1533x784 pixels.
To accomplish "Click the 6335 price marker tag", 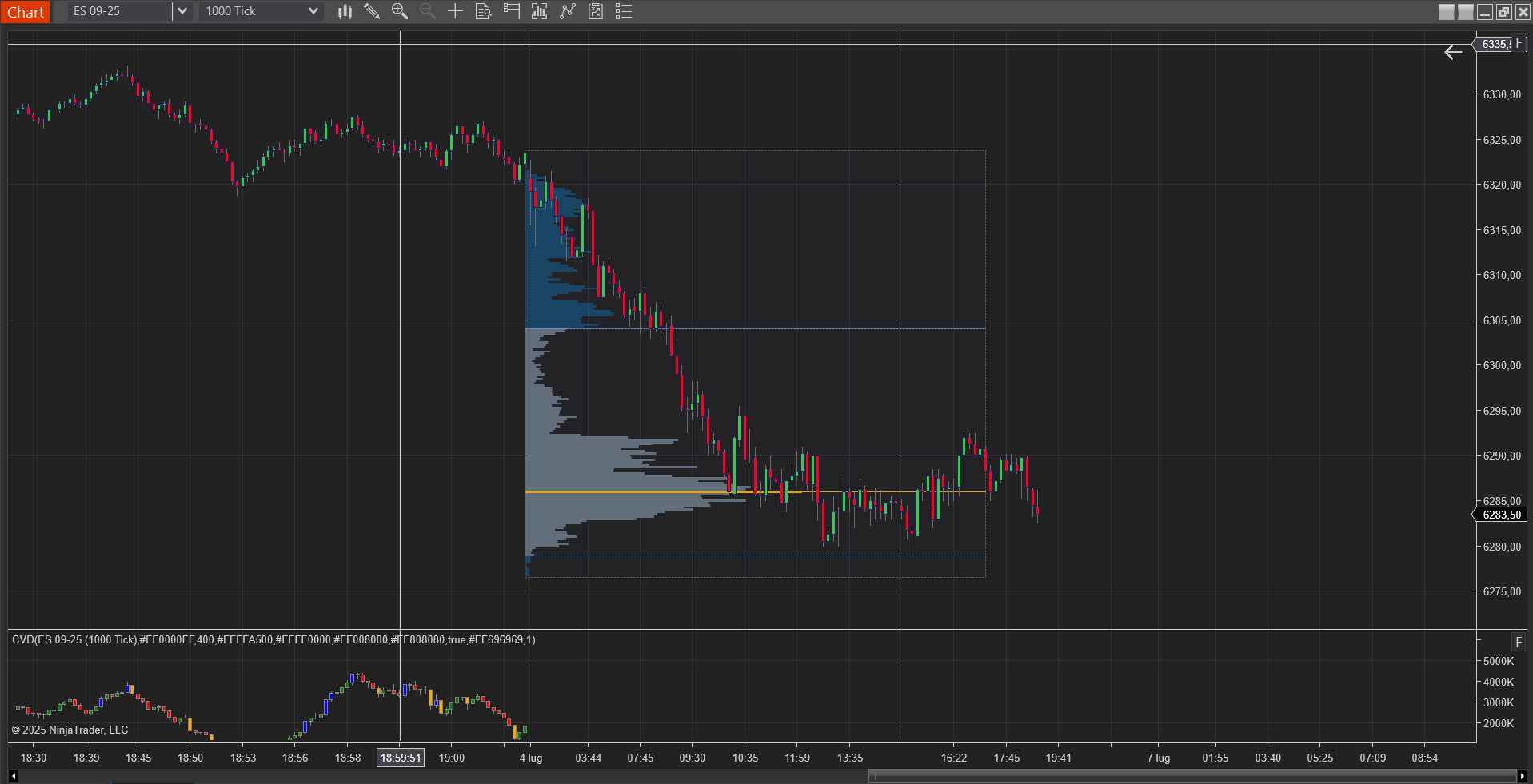I will click(x=1492, y=44).
